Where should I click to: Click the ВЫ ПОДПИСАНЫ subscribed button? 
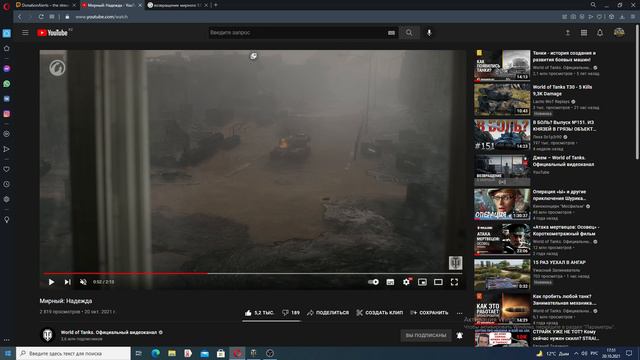coord(426,336)
